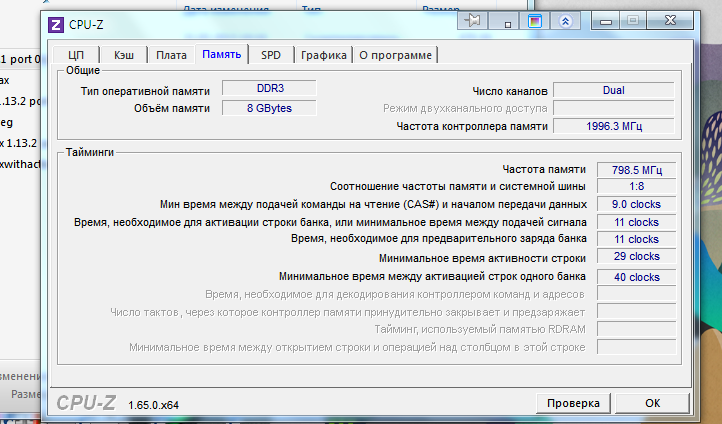The width and height of the screenshot is (722, 424).
Task: Click the Режим двухканального доступа label
Action: click(x=465, y=109)
